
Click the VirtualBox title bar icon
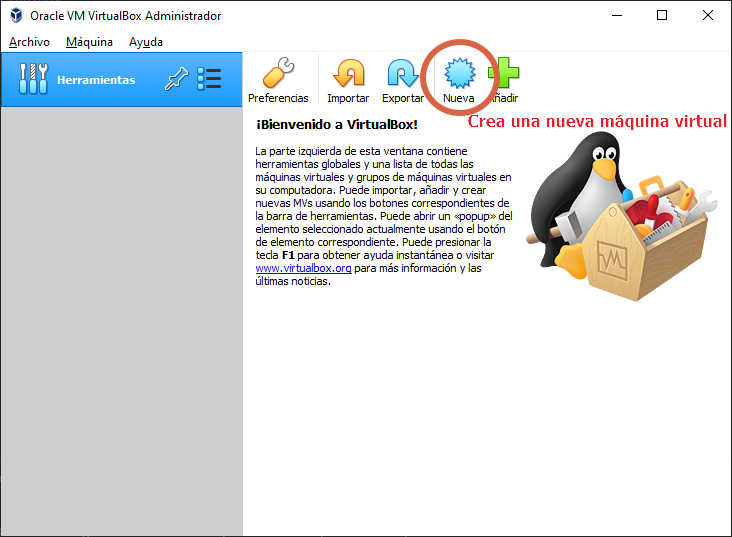(x=15, y=16)
